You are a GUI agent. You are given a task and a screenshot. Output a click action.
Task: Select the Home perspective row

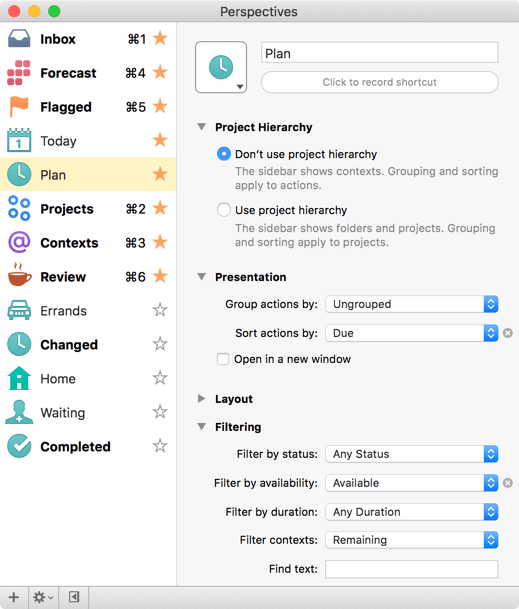pyautogui.click(x=88, y=378)
